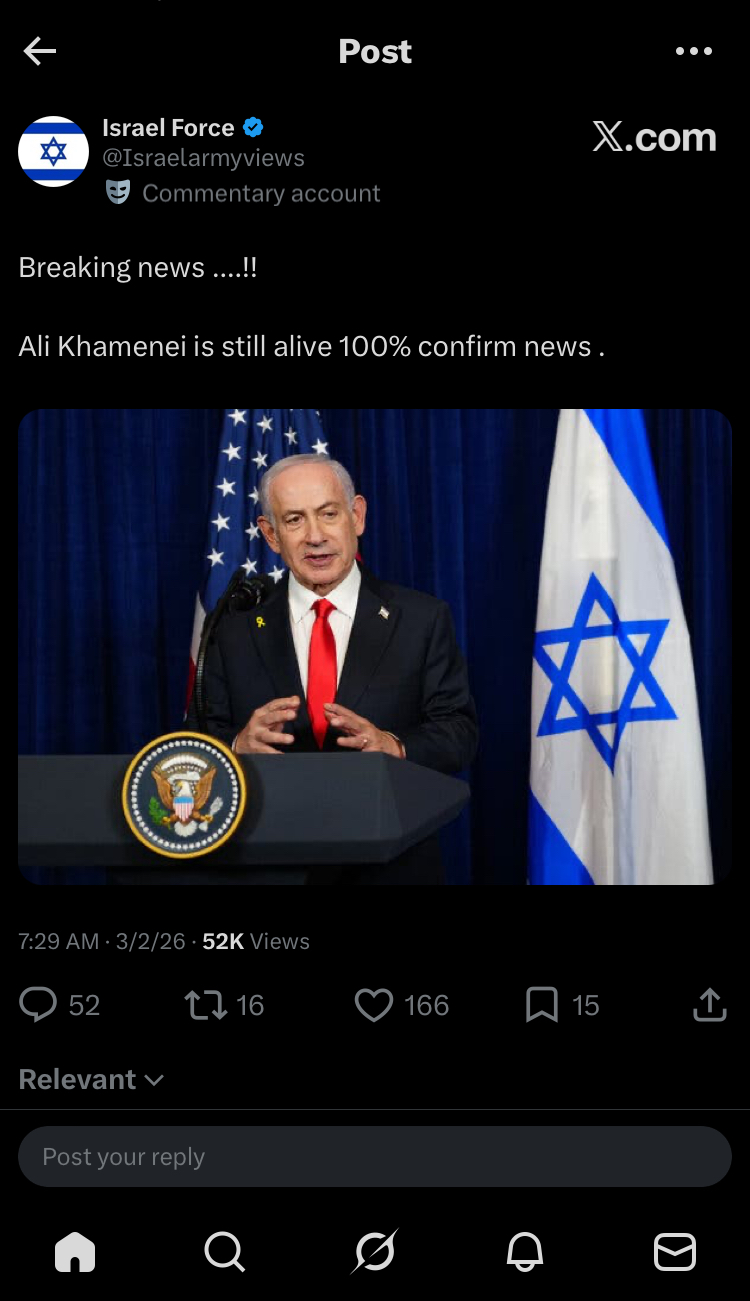Open the Notifications bell icon
The width and height of the screenshot is (750, 1301).
(x=525, y=1251)
